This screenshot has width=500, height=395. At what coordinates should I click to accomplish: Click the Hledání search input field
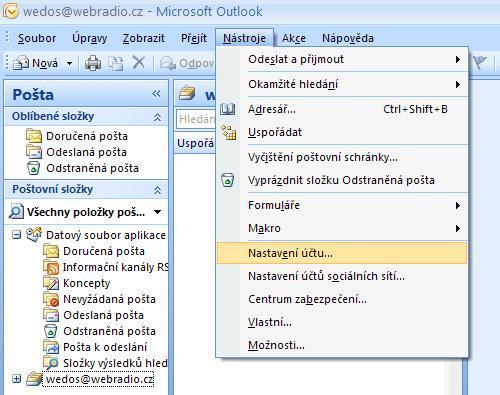click(x=196, y=119)
